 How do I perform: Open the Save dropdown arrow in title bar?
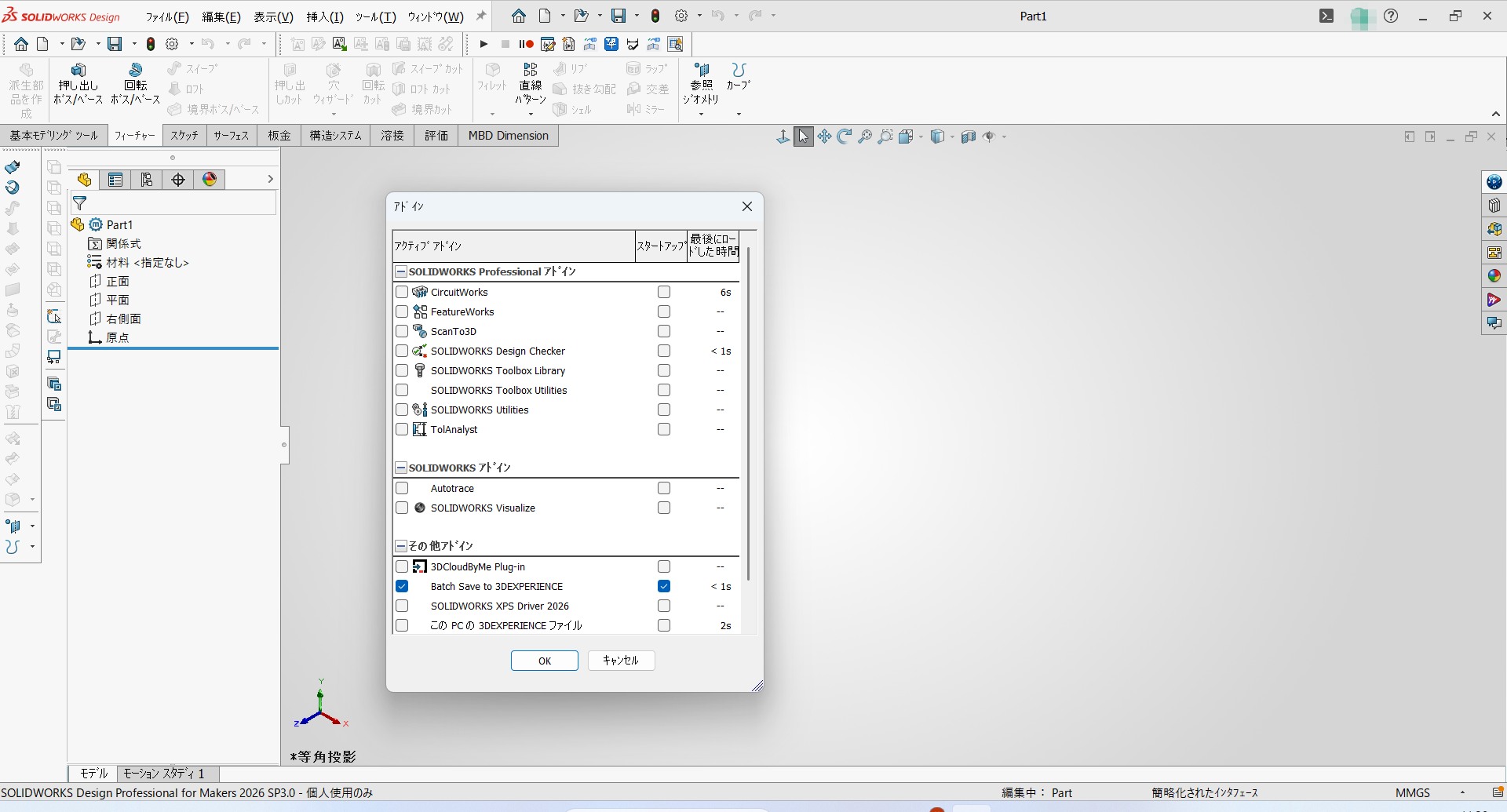(x=637, y=16)
